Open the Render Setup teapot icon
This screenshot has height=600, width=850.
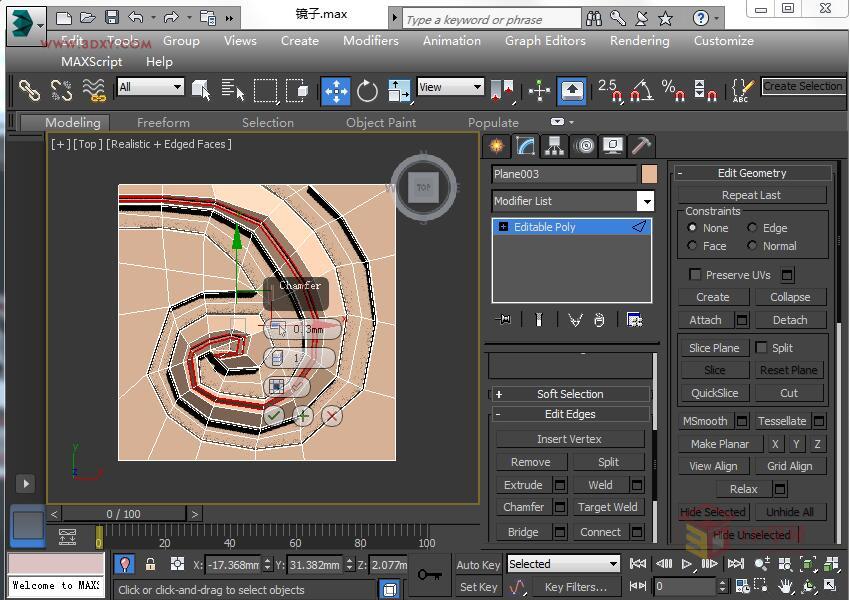pos(845,91)
